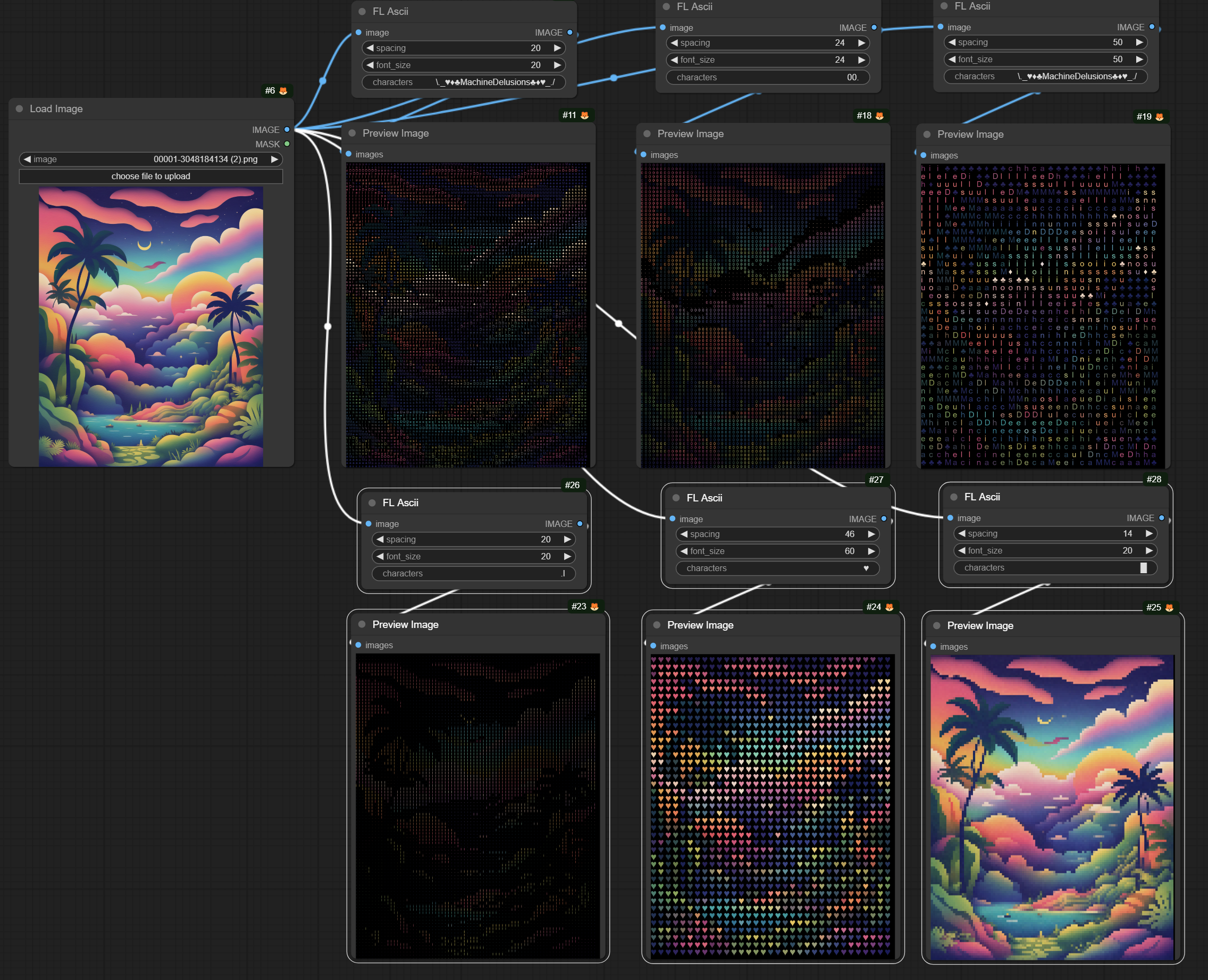The width and height of the screenshot is (1208, 980).
Task: Select next image file with the right arrow
Action: pos(274,159)
